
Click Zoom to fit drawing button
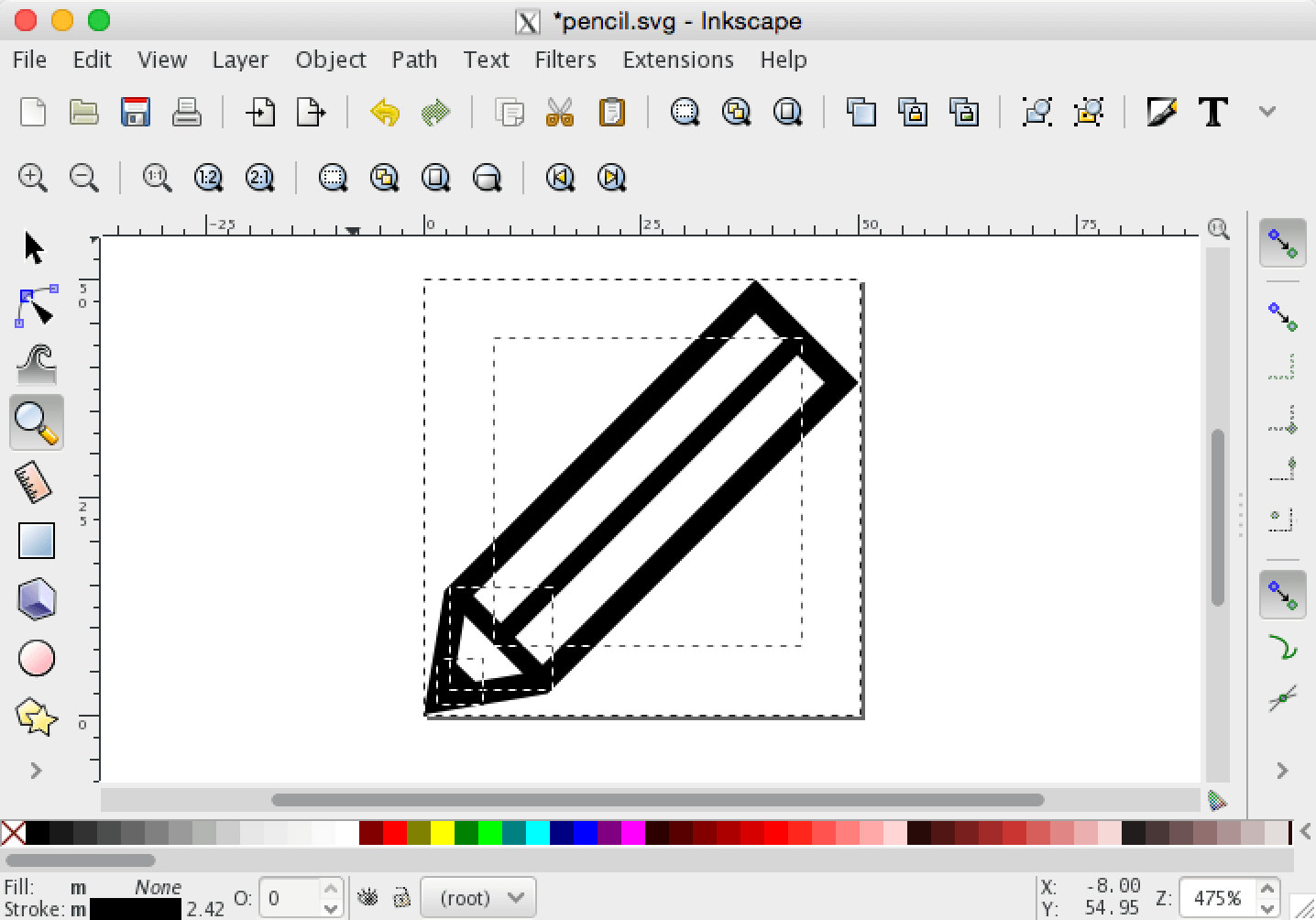click(x=385, y=177)
